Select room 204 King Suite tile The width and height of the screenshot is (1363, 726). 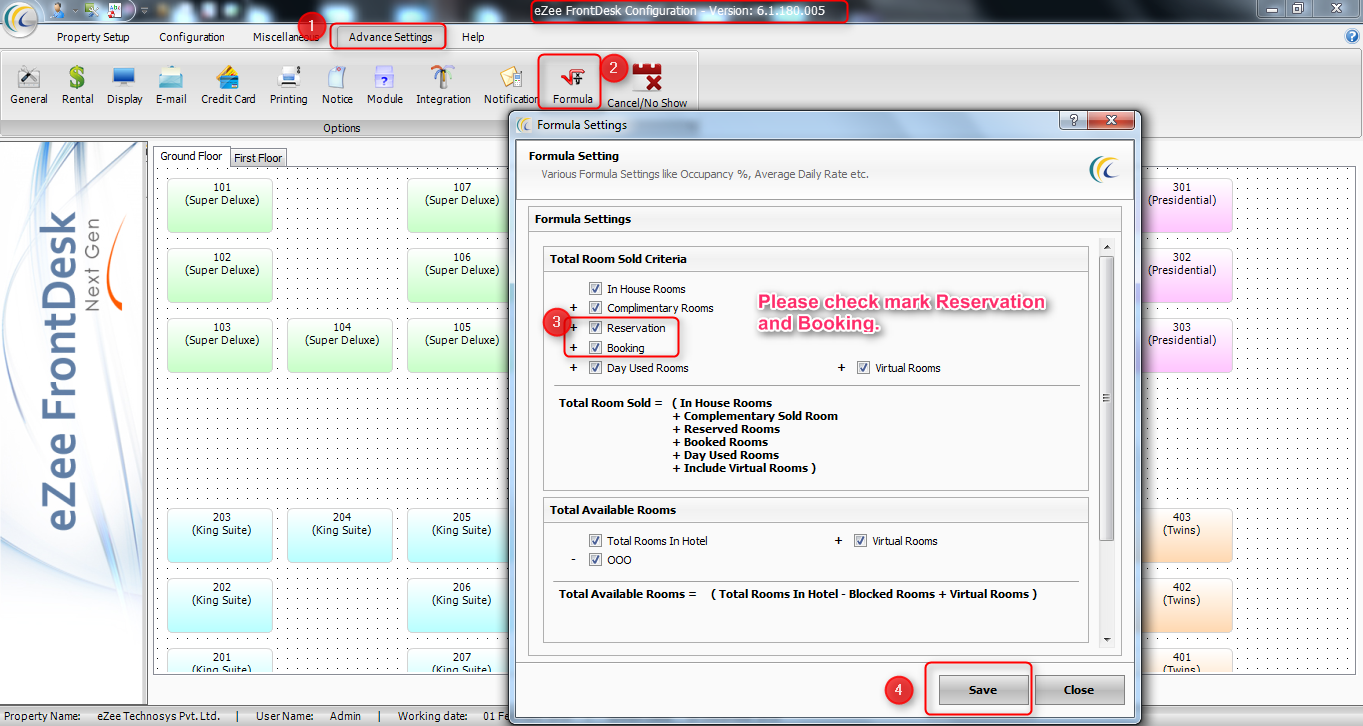click(340, 535)
